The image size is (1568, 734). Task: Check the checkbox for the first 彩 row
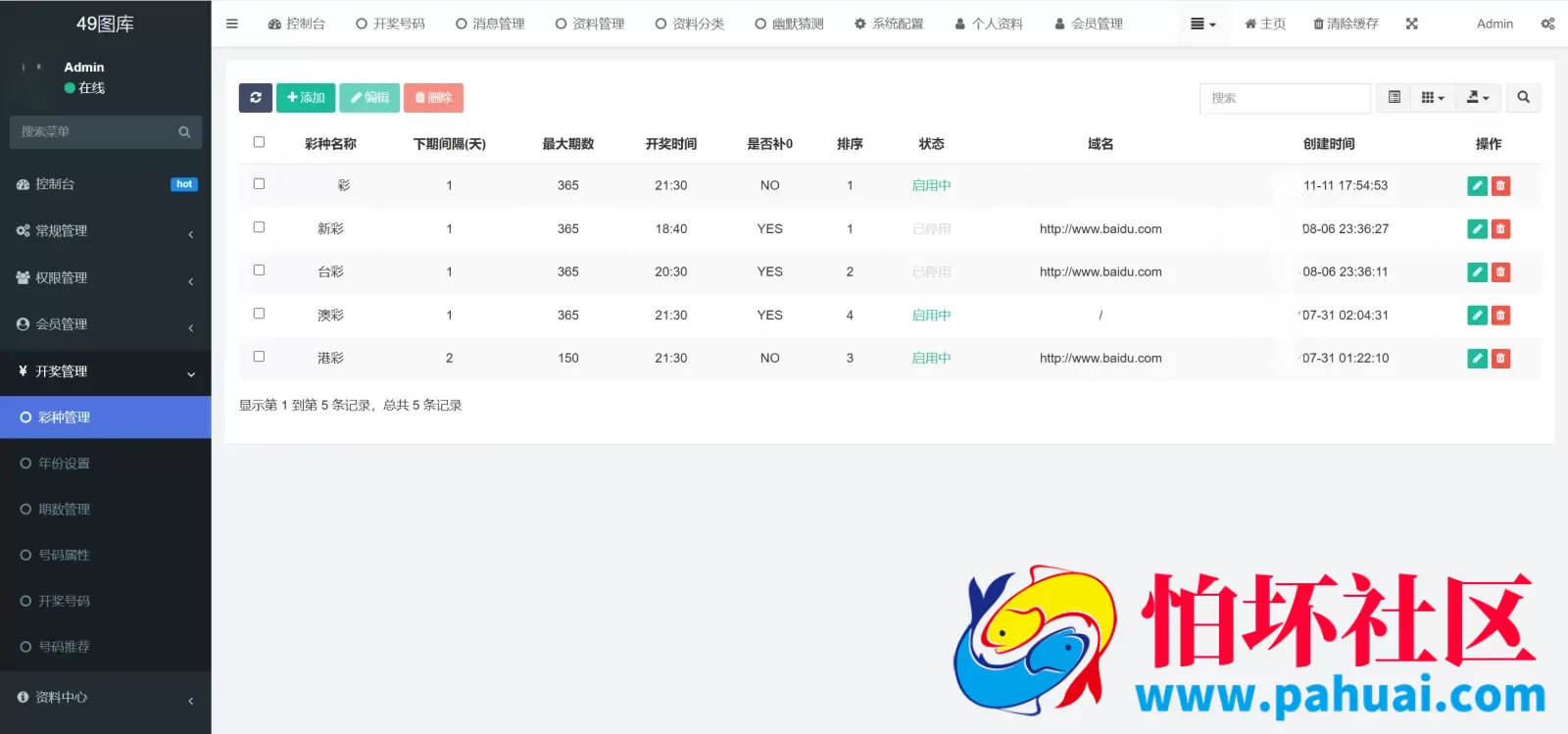[259, 183]
